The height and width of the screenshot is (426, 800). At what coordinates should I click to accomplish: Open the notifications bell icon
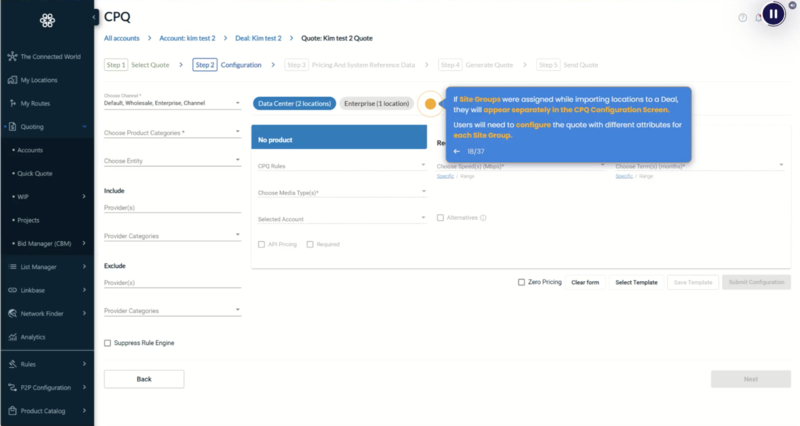pyautogui.click(x=758, y=18)
